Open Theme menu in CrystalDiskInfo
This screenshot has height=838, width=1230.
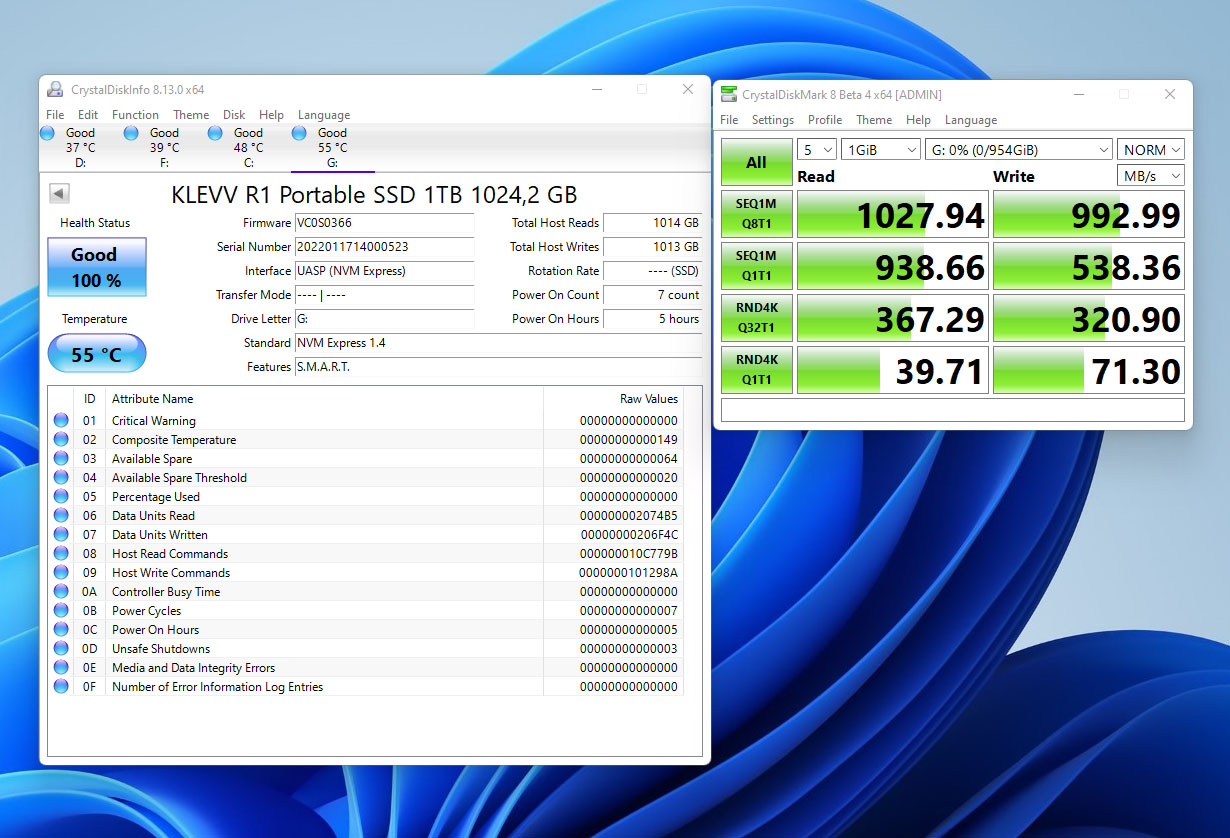pos(191,115)
